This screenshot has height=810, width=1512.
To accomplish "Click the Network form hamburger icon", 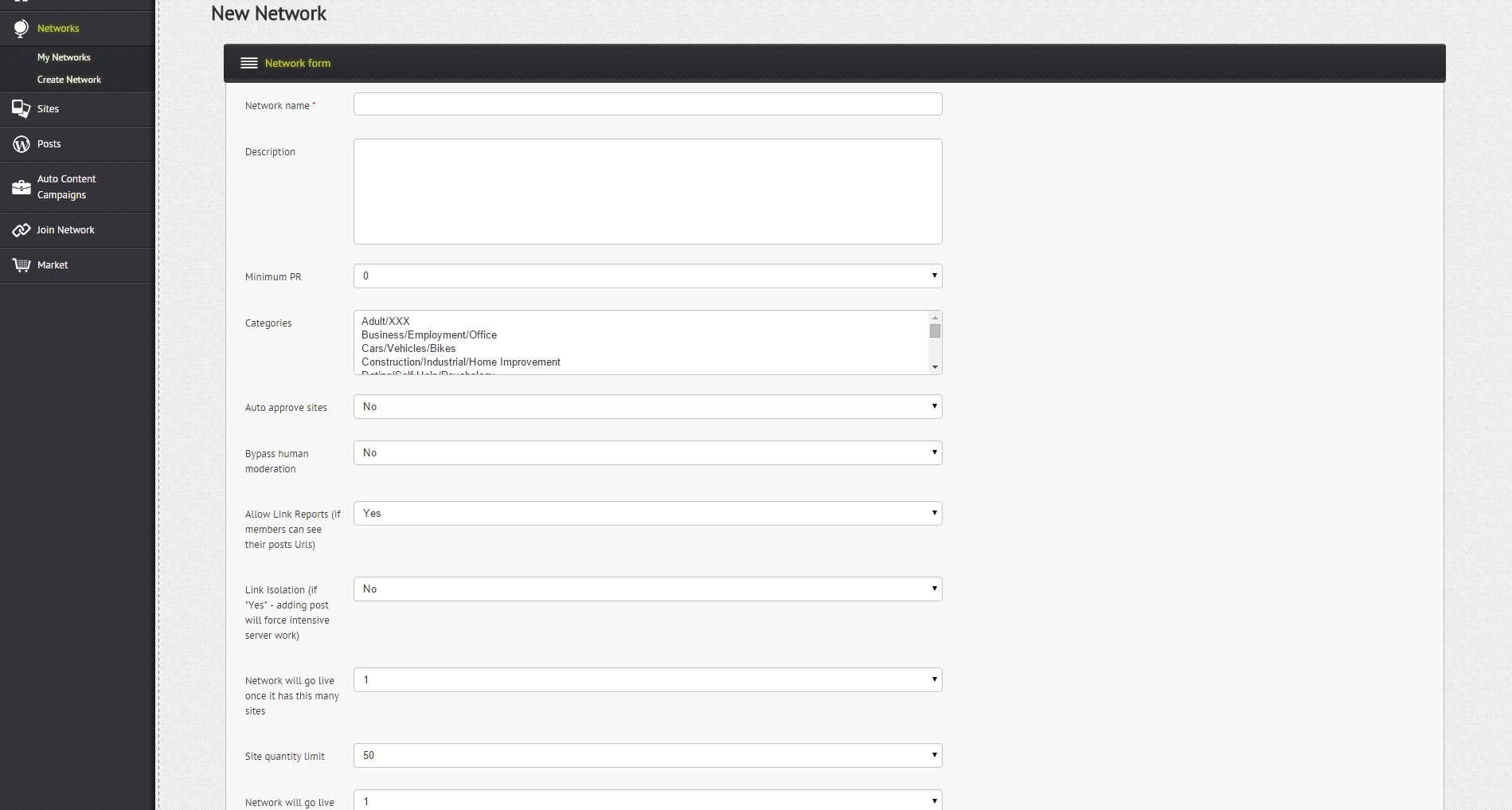I will (x=249, y=63).
